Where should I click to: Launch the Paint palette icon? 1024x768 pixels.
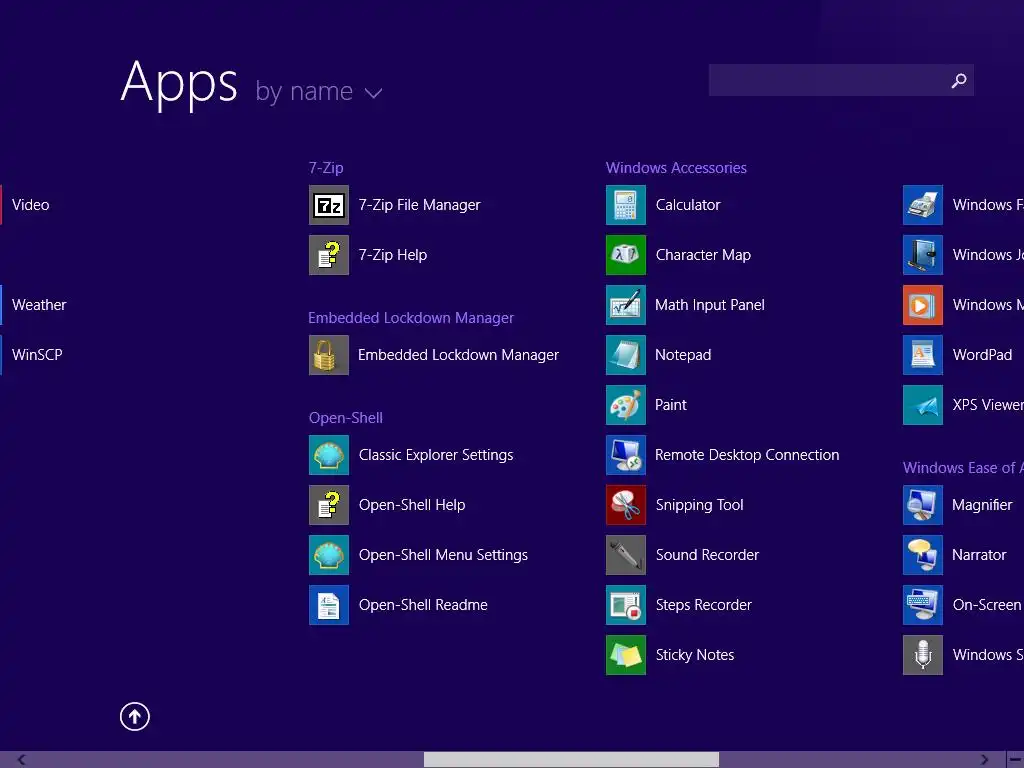(626, 405)
